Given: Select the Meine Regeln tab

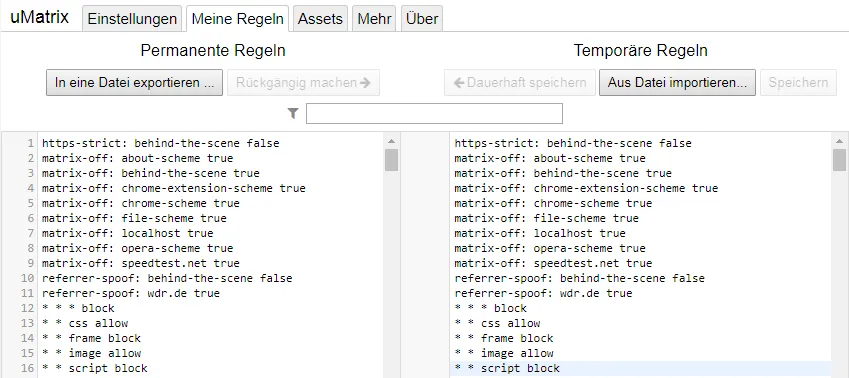Looking at the screenshot, I should (x=237, y=19).
